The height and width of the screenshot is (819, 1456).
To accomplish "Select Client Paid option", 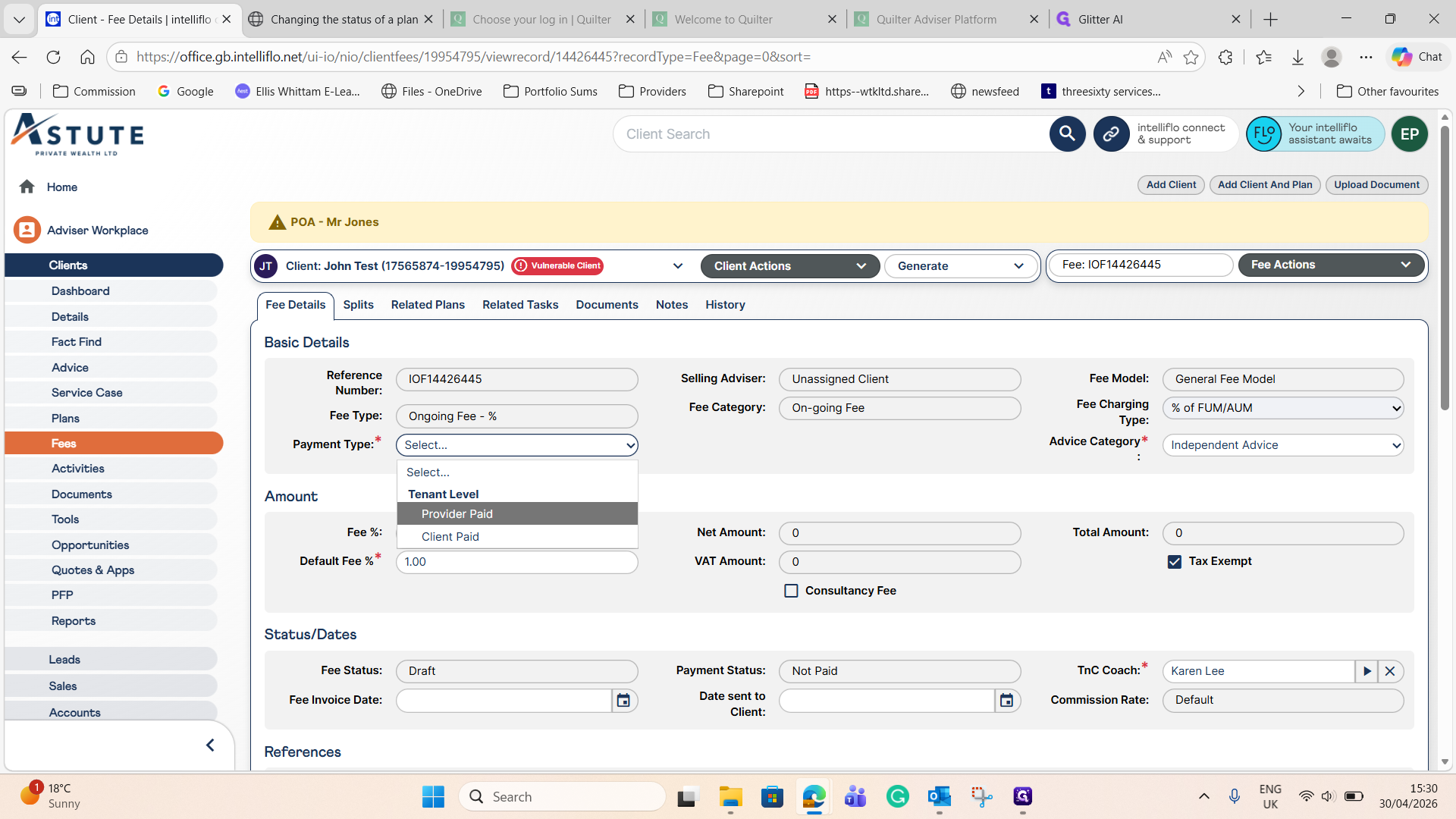I will click(x=517, y=537).
